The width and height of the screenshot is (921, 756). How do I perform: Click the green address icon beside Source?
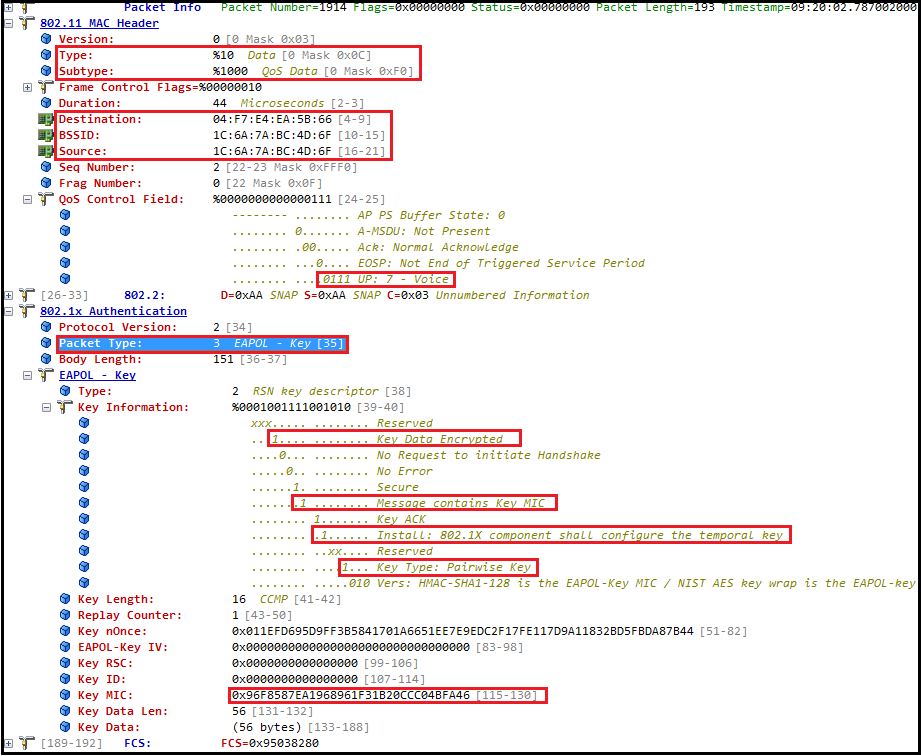click(x=46, y=151)
